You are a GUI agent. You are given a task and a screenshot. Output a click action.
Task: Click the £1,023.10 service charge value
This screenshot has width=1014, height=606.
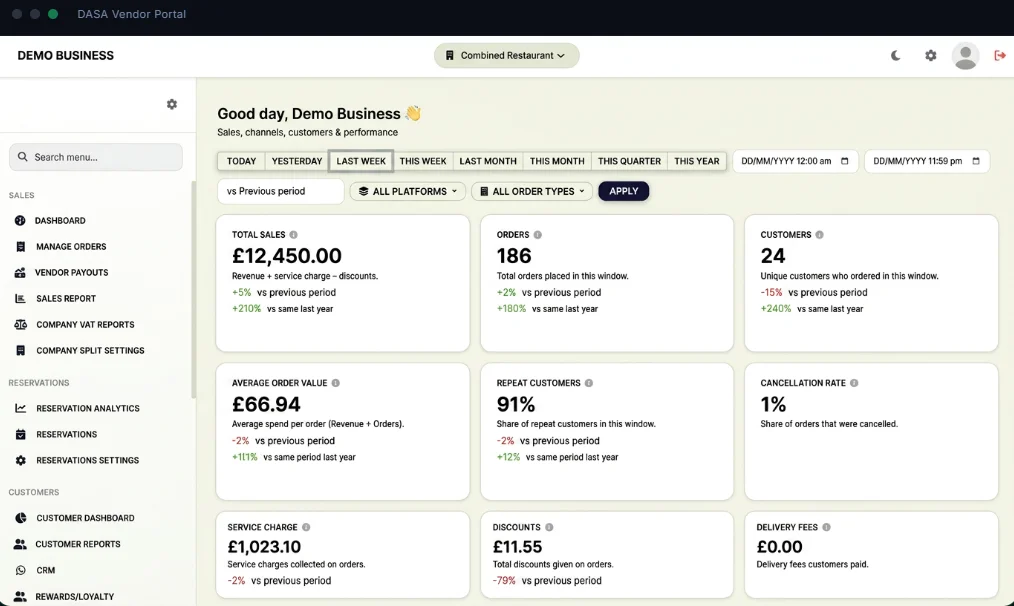(x=264, y=546)
